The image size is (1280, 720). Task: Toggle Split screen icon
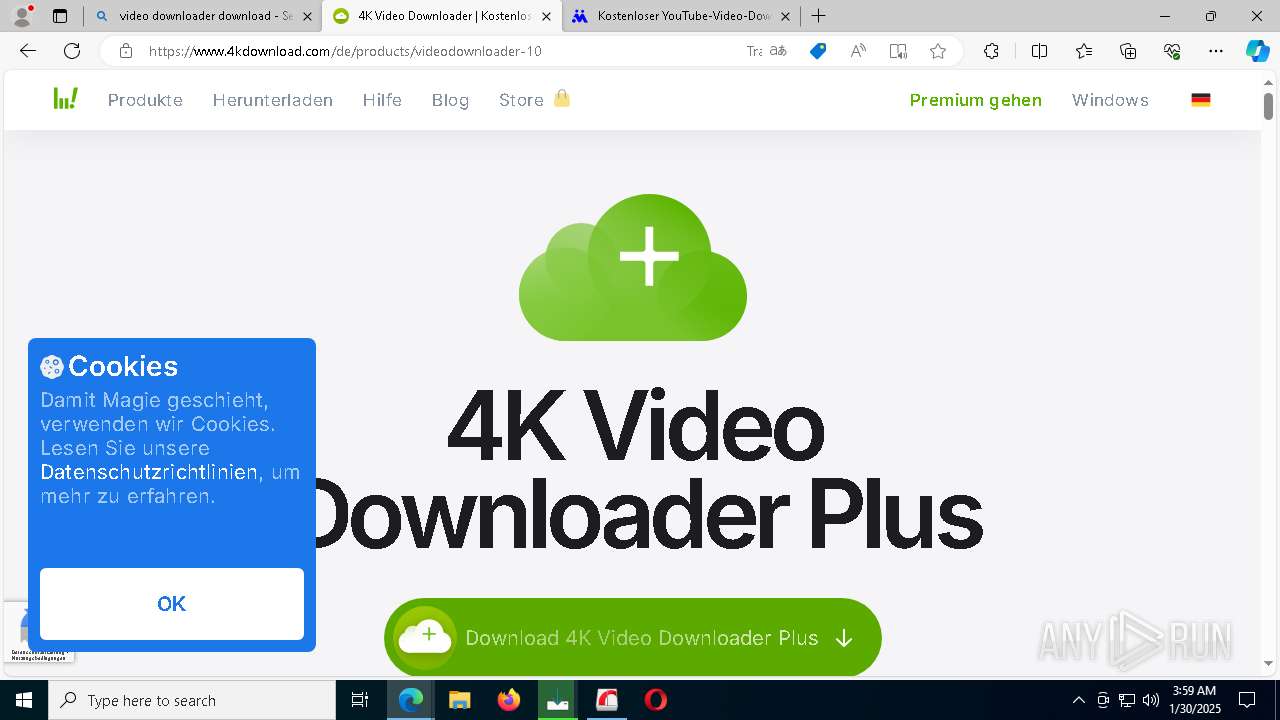[x=1039, y=51]
